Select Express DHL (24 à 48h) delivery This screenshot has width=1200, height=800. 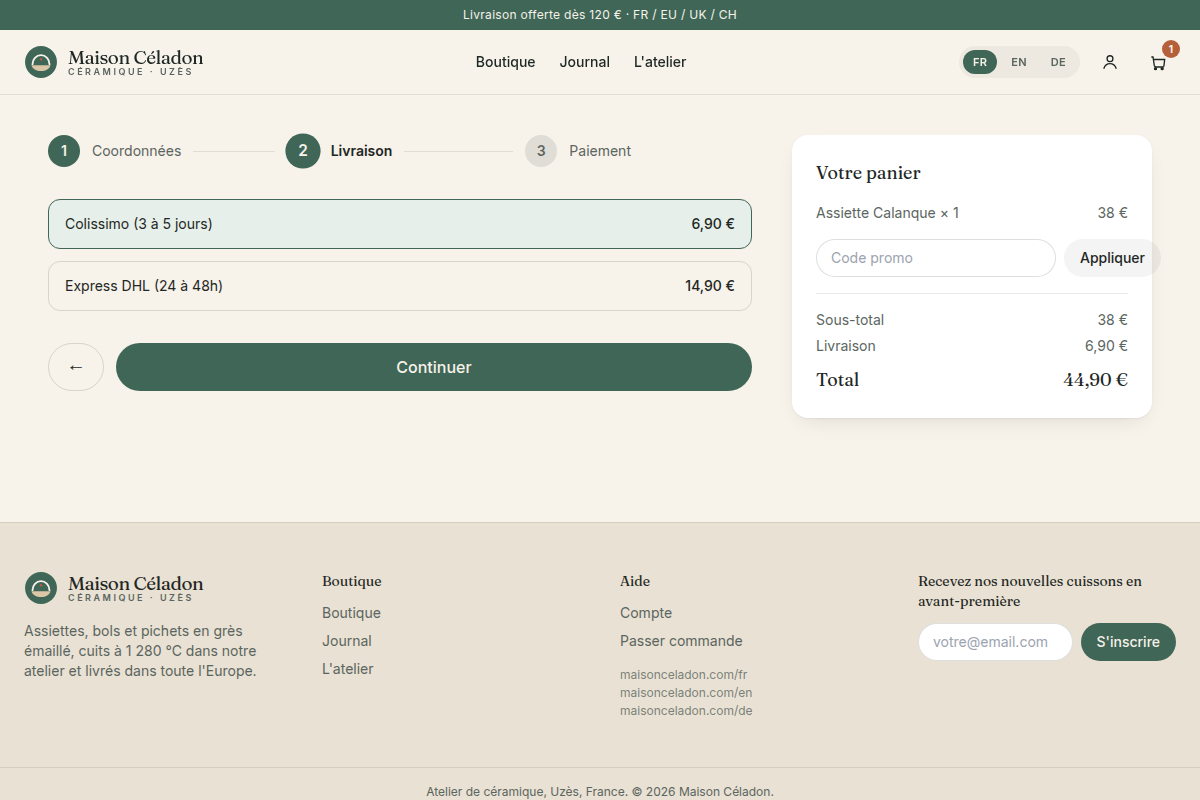400,286
